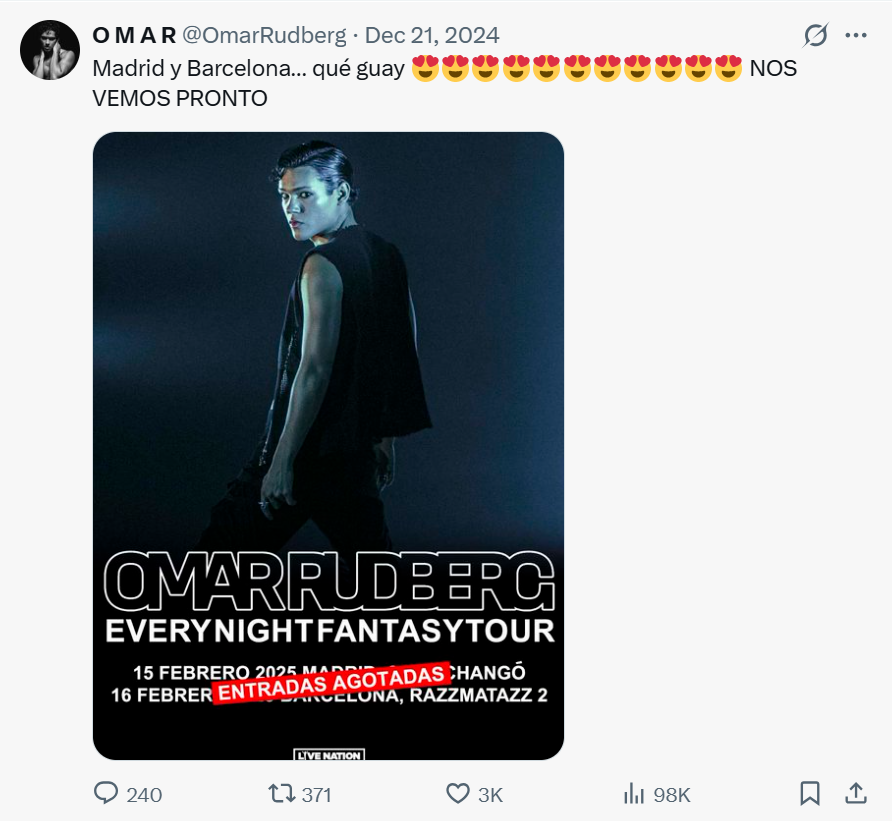Screen dimensions: 892x821
Task: Like the post with the heart icon
Action: [x=457, y=794]
